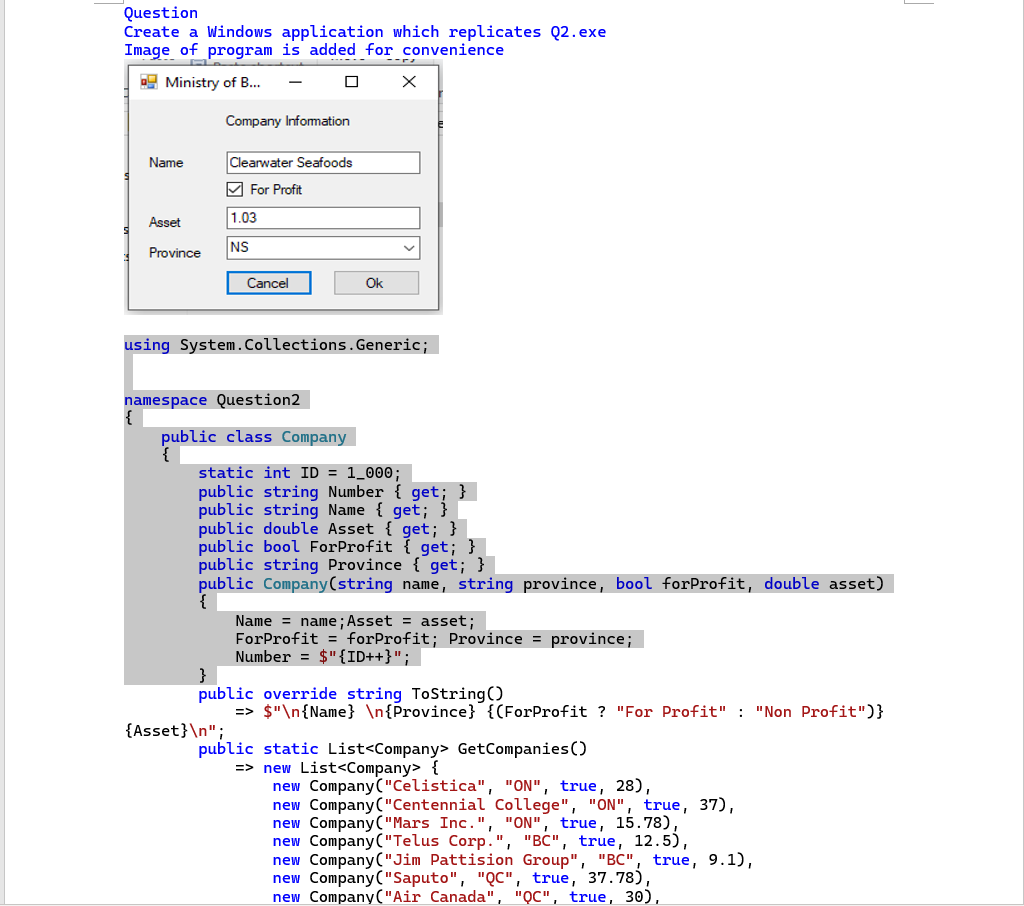Click the 'public string Number { get; }' line
This screenshot has width=1024, height=906.
[332, 492]
